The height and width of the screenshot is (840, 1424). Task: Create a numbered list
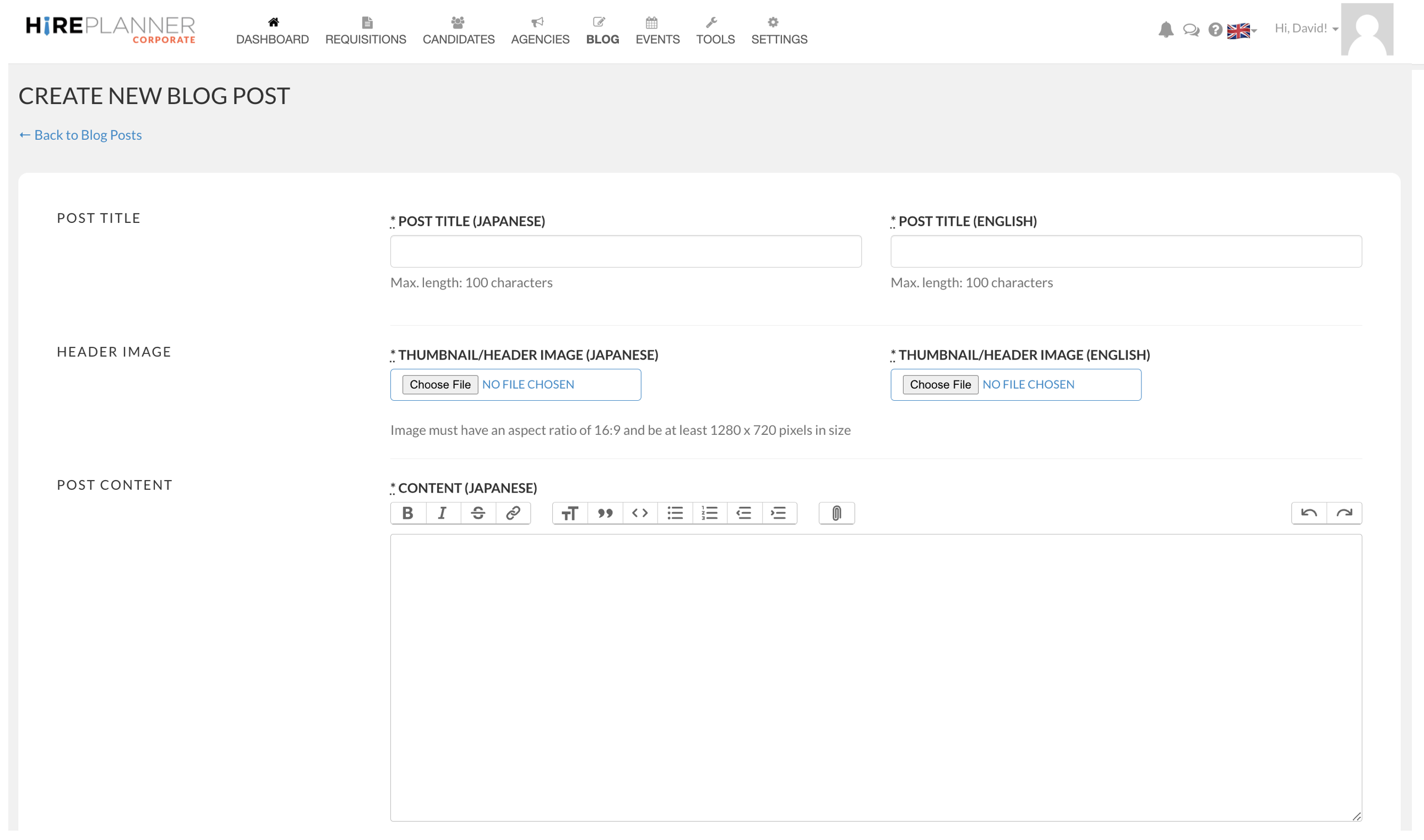(709, 514)
